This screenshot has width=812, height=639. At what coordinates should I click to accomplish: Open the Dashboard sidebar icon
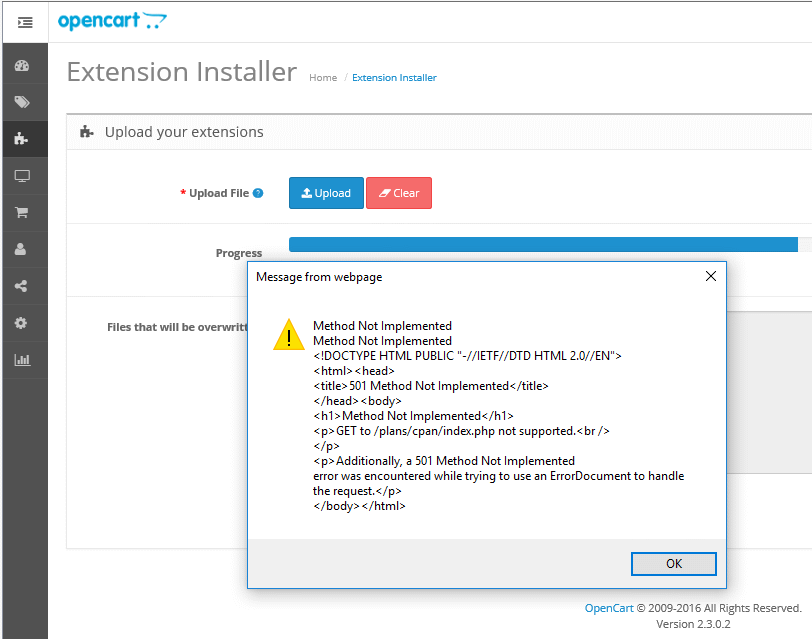22,66
